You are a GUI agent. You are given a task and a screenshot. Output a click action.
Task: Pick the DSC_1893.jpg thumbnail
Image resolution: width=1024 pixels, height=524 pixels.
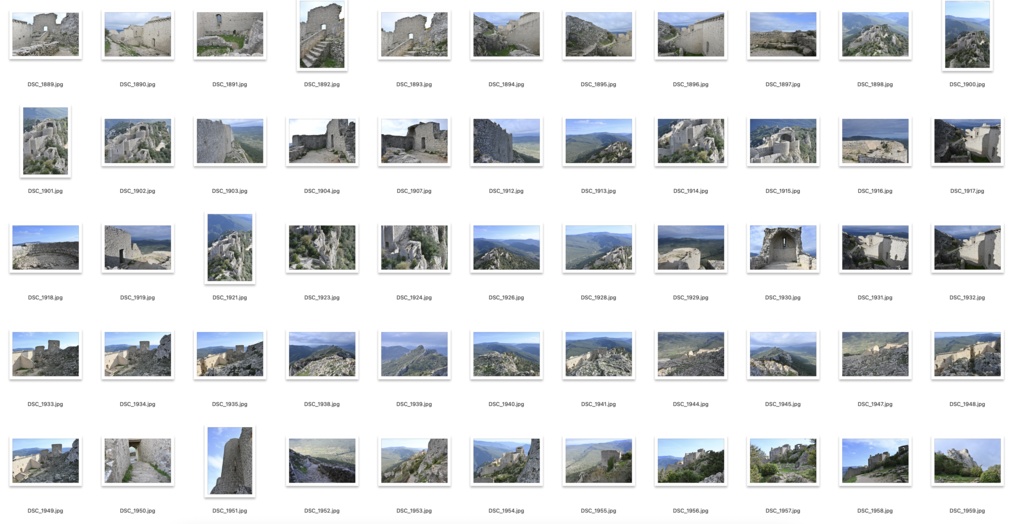click(x=414, y=35)
